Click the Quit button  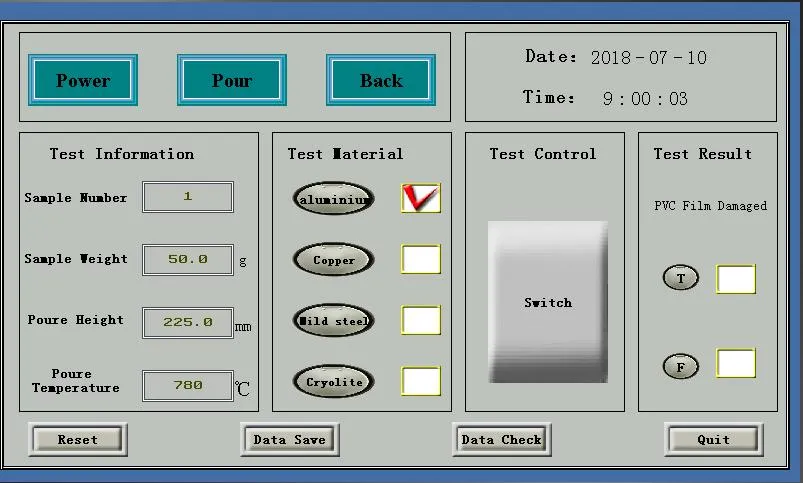(x=713, y=439)
